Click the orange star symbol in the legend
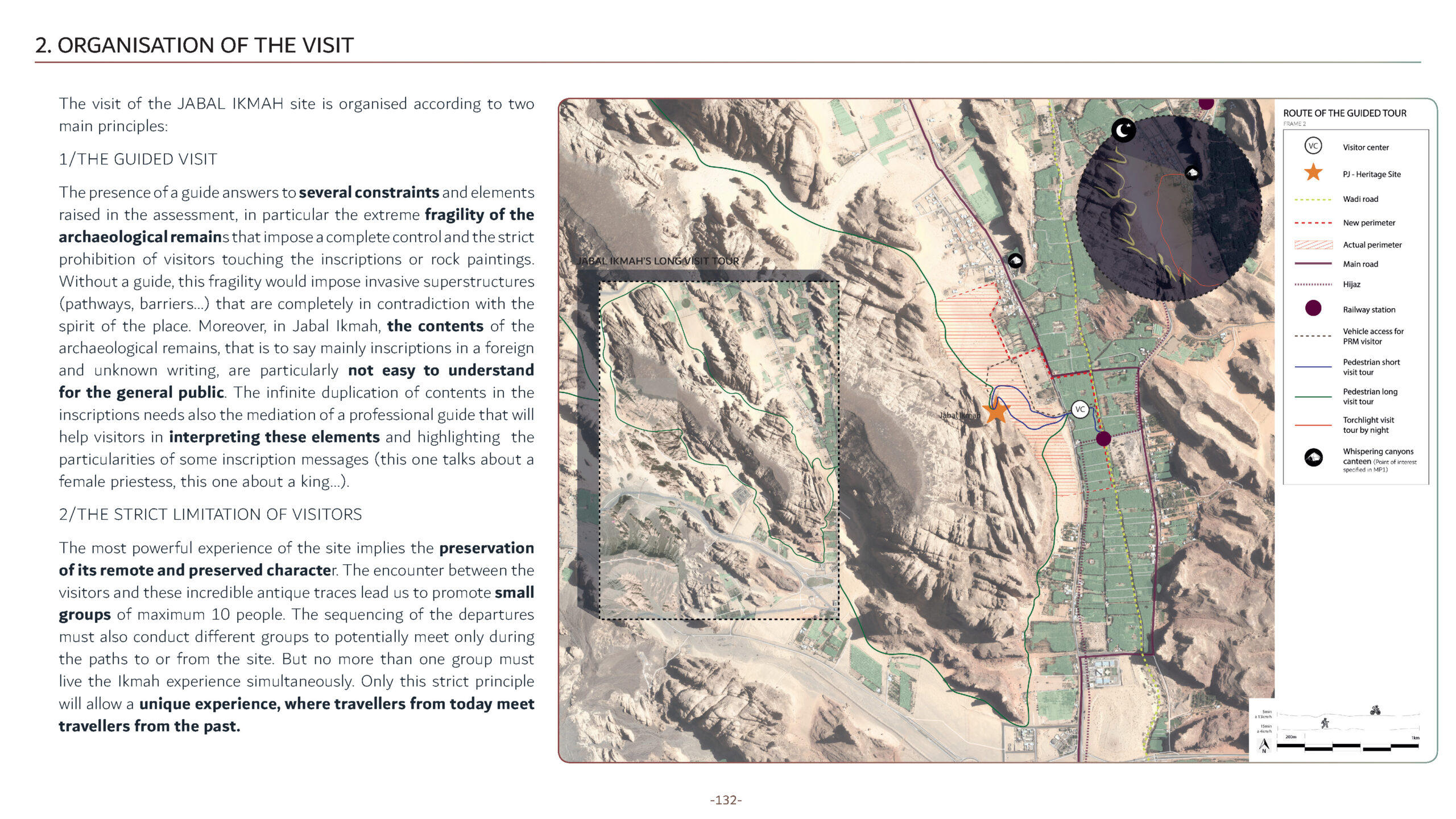This screenshot has height=819, width=1456. [x=1313, y=172]
